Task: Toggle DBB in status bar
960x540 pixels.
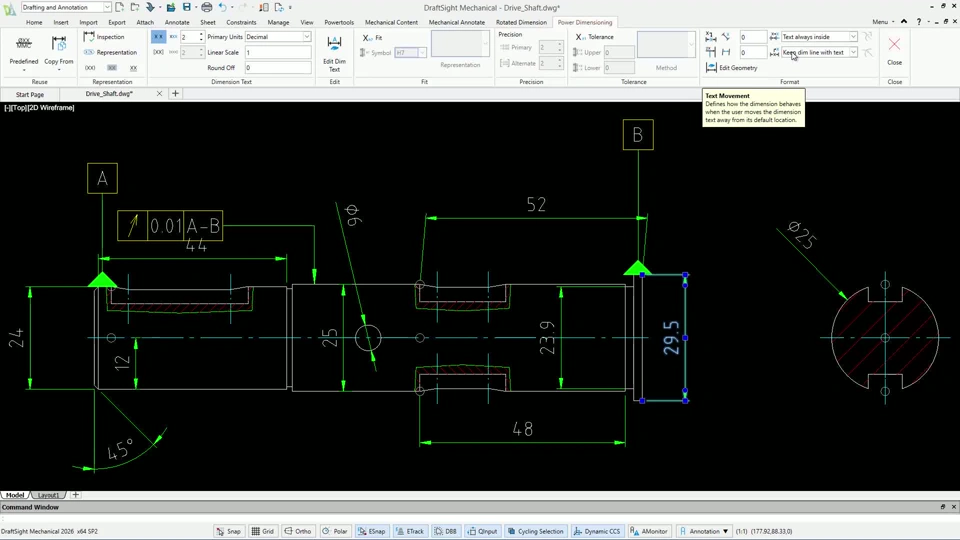Action: tap(445, 531)
